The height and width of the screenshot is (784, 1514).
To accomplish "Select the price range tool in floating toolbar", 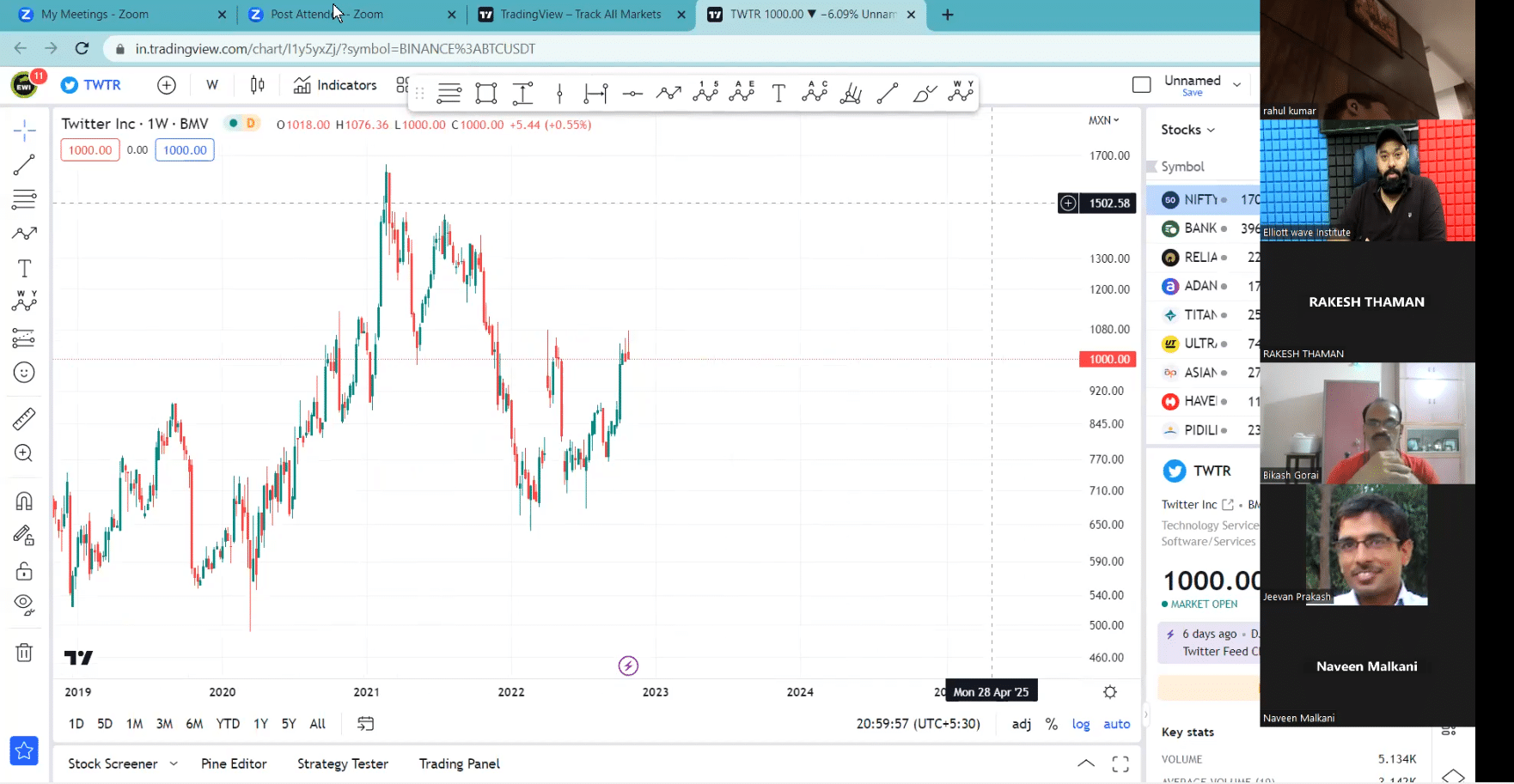I will (x=522, y=93).
